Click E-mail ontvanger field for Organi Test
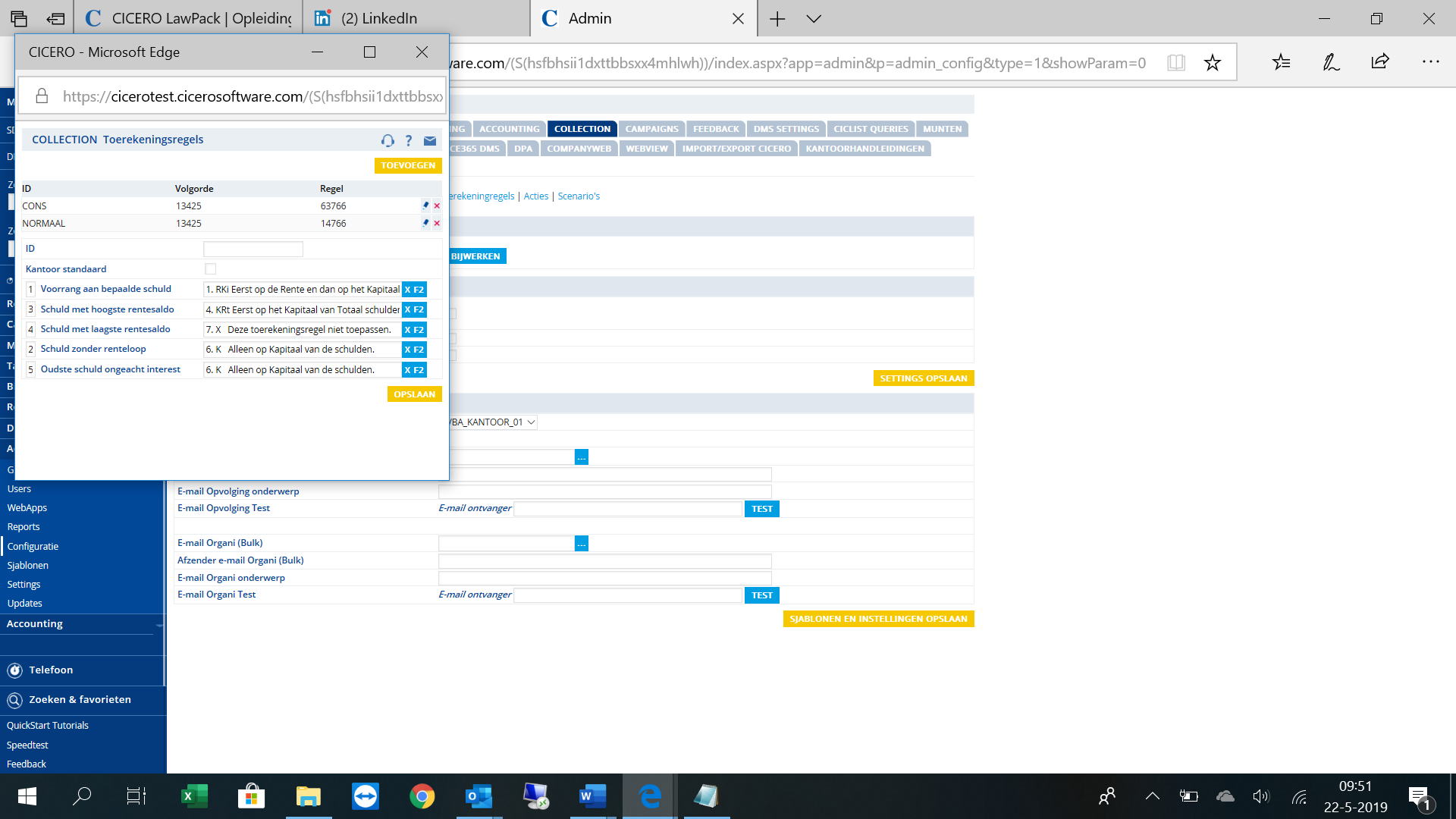1456x819 pixels. 628,595
